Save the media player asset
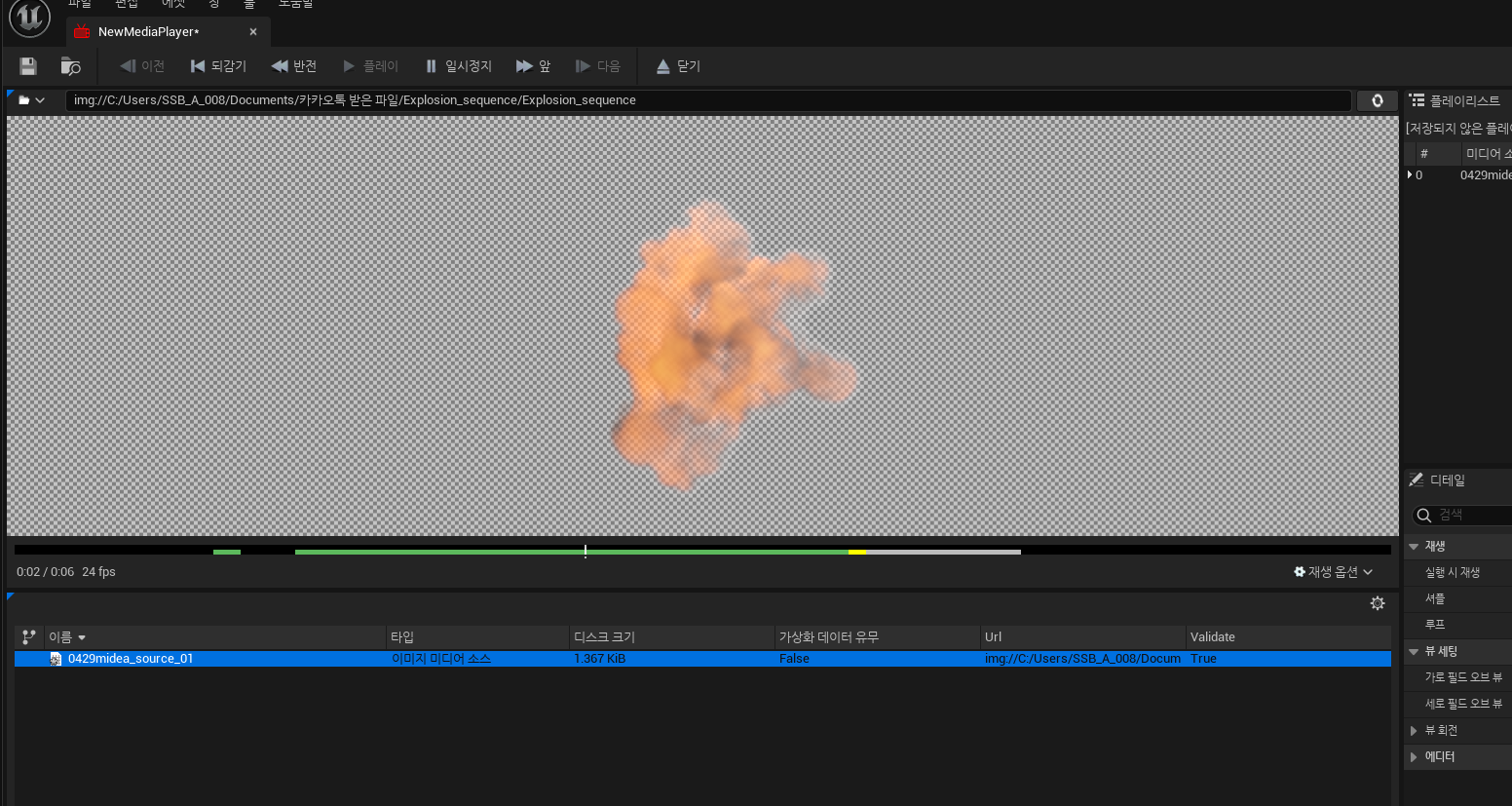Viewport: 1512px width, 806px height. [x=28, y=66]
